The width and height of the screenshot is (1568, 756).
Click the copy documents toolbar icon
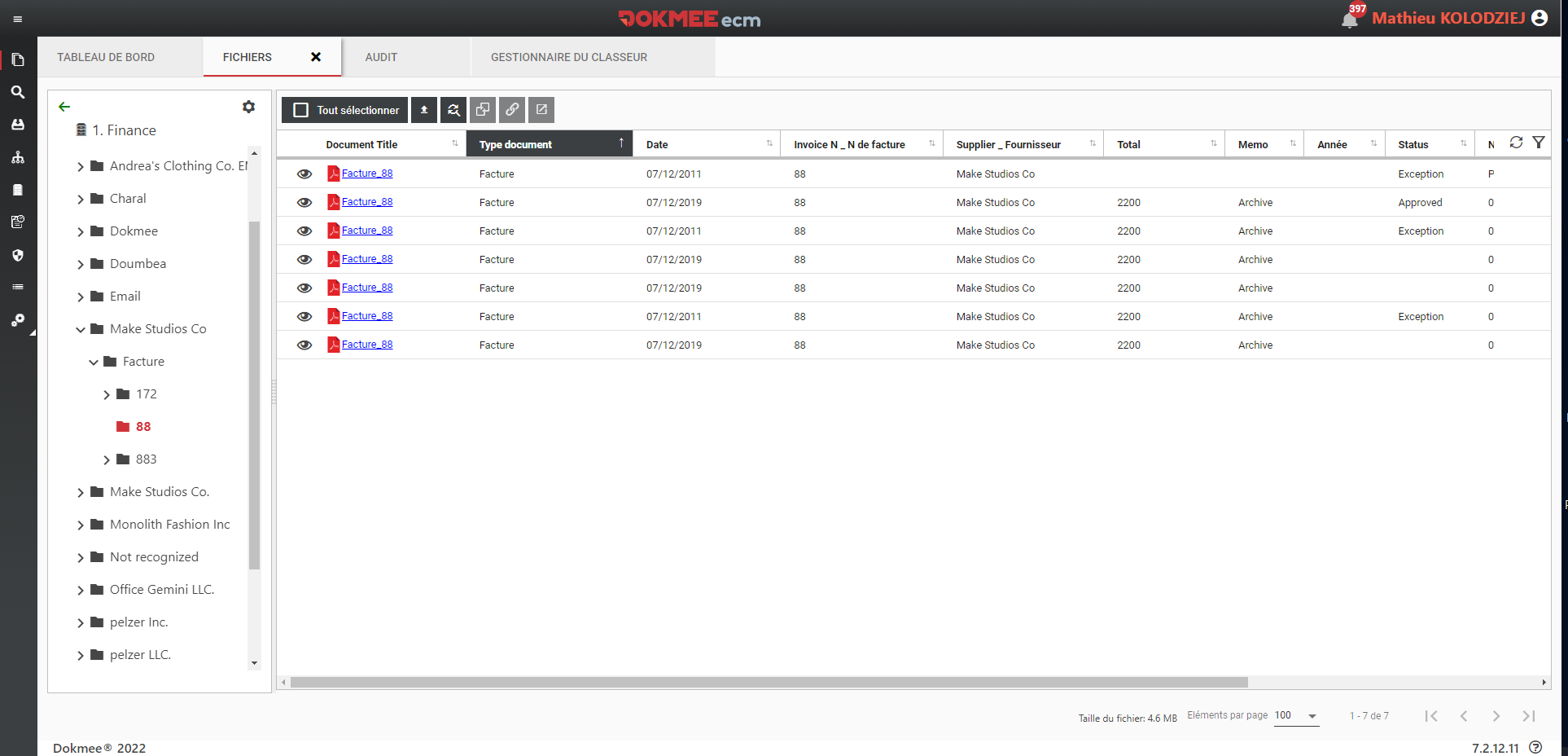[483, 110]
